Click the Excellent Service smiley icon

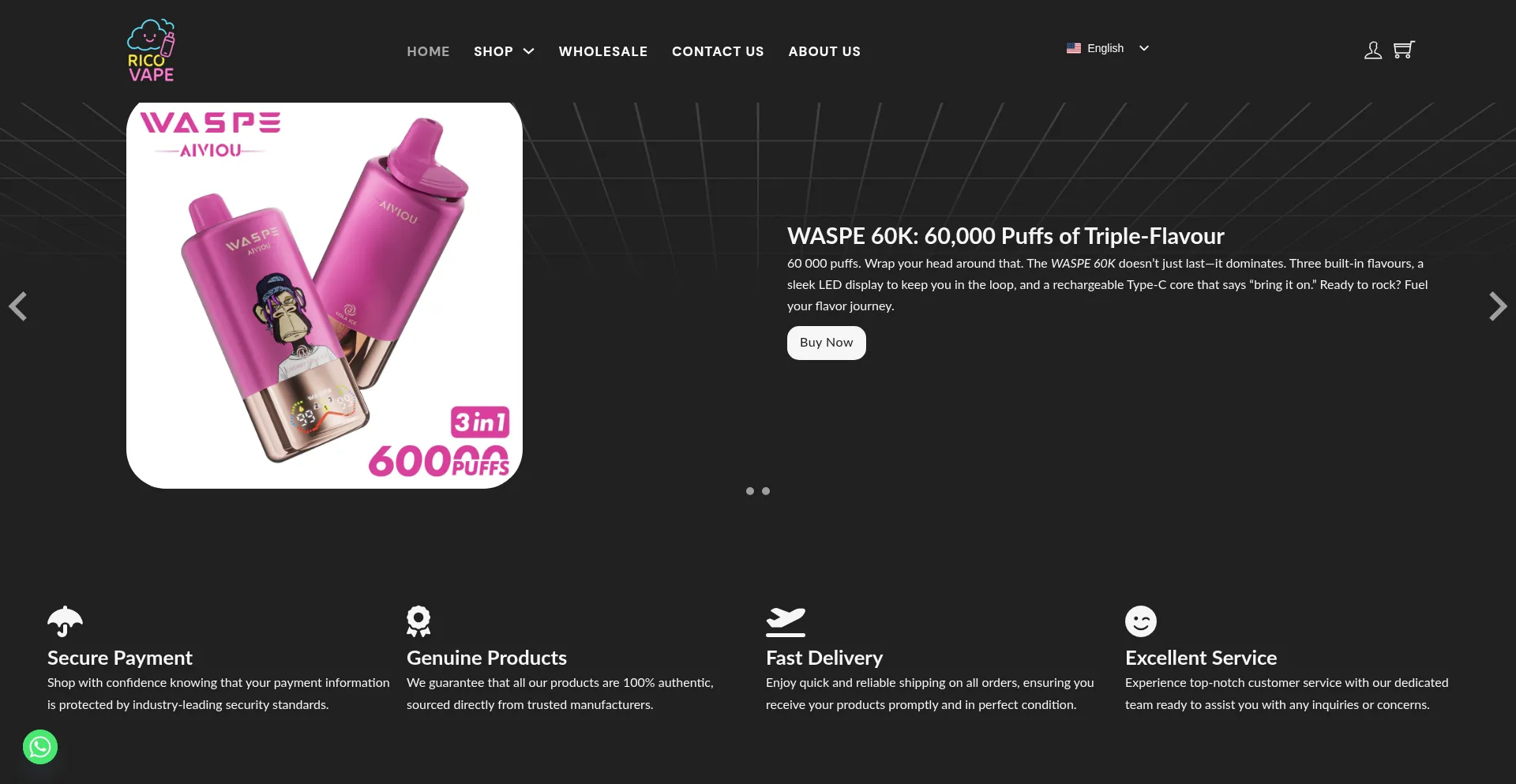pos(1141,621)
